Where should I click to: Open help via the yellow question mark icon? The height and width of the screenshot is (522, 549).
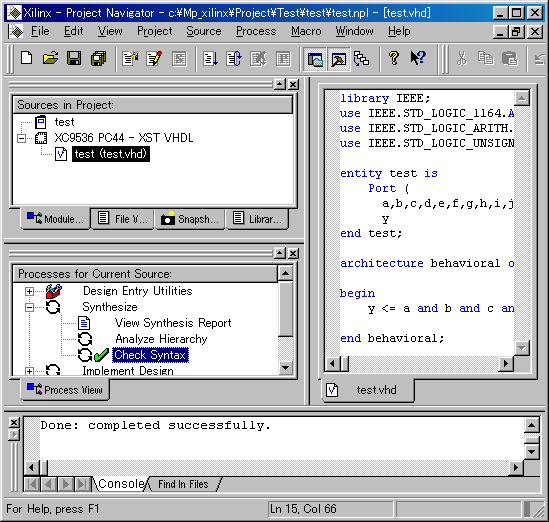click(394, 58)
